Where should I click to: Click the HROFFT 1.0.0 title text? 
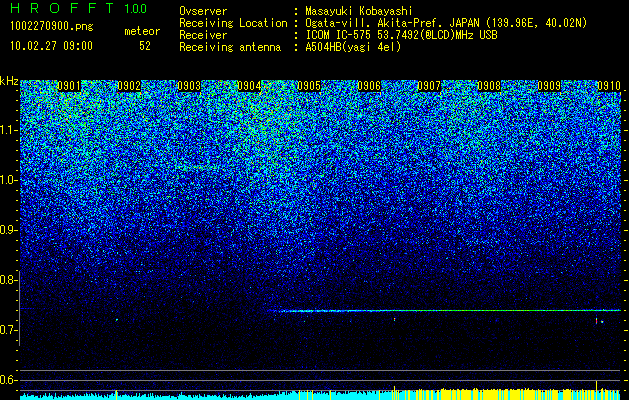(78, 8)
